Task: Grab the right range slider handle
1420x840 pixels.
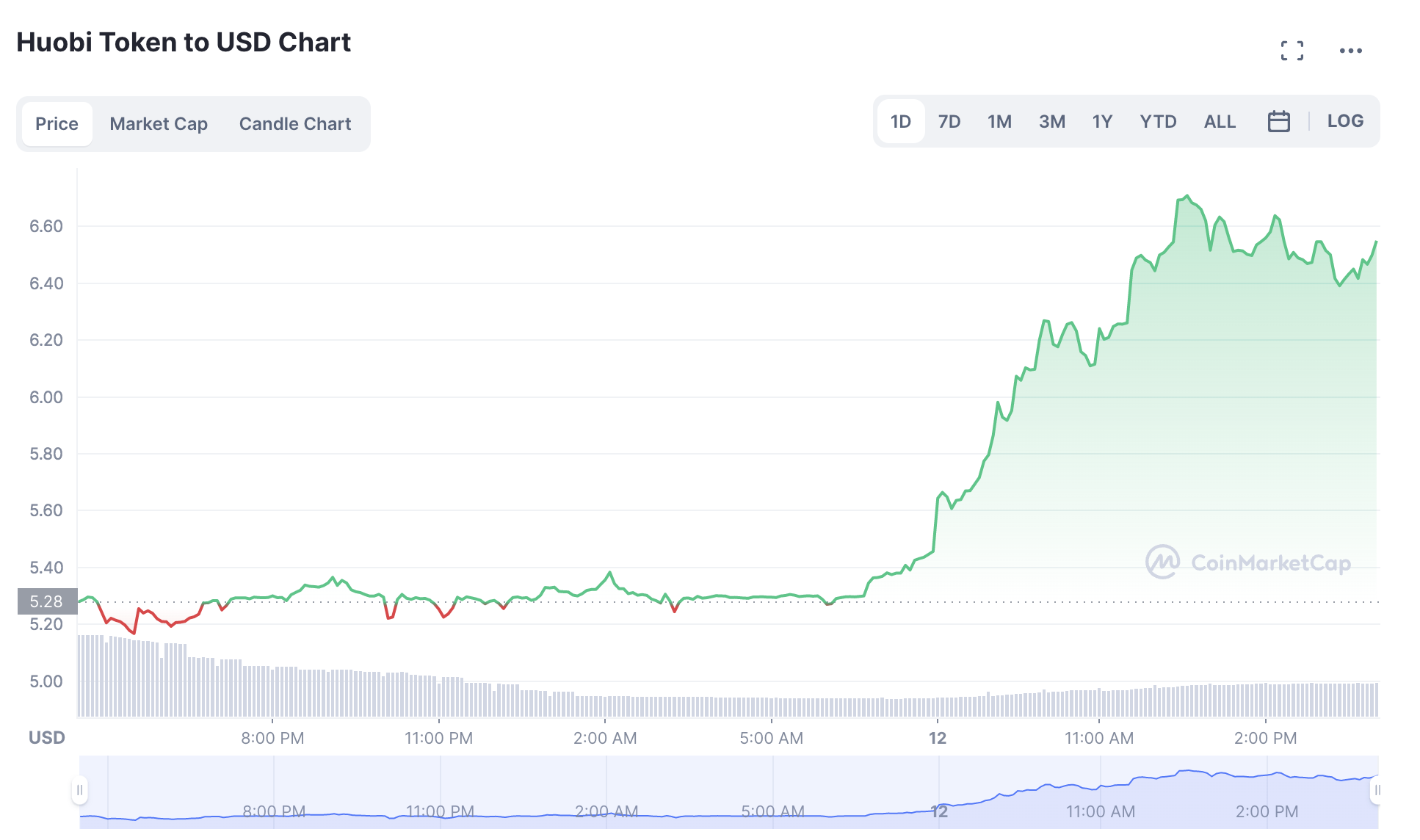Action: (1377, 790)
